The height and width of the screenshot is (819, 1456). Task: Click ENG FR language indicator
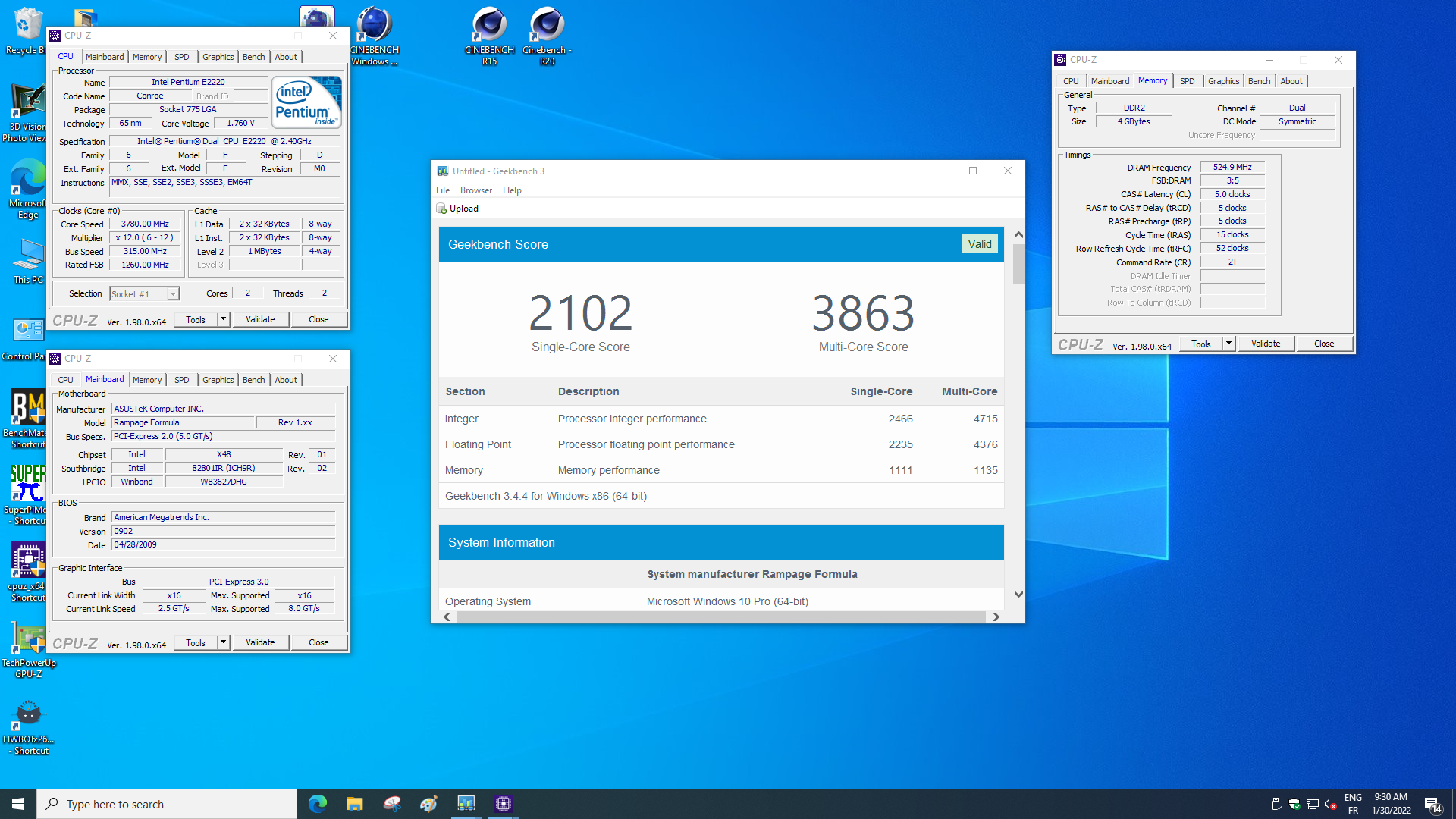(x=1353, y=804)
